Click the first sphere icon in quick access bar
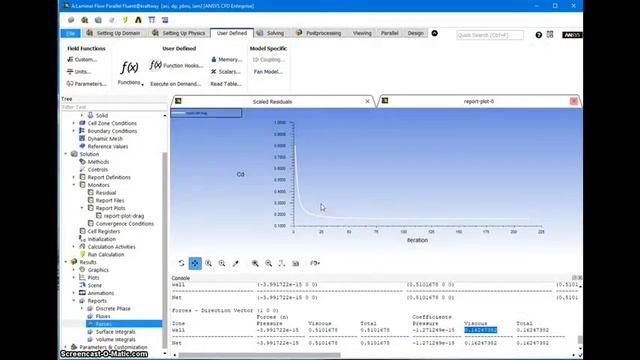Screen dimensions: 640x360 coord(71,20)
